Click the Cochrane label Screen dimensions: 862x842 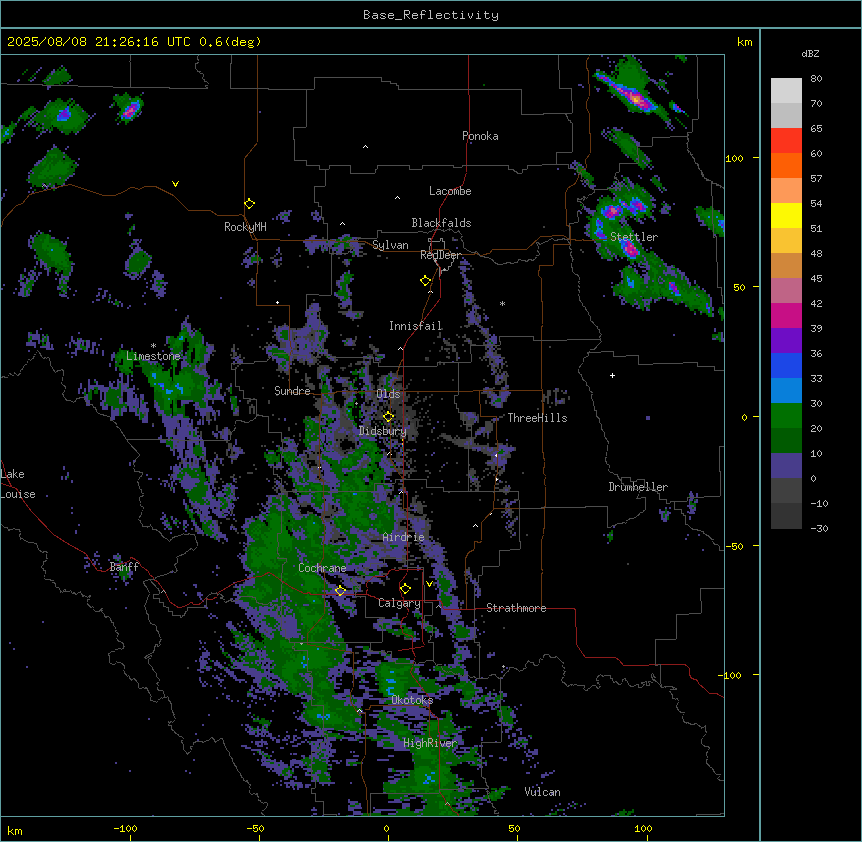point(322,568)
